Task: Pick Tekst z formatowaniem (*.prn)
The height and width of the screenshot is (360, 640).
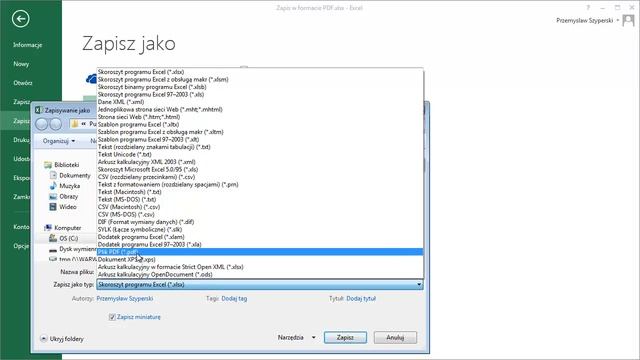Action: coord(260,184)
